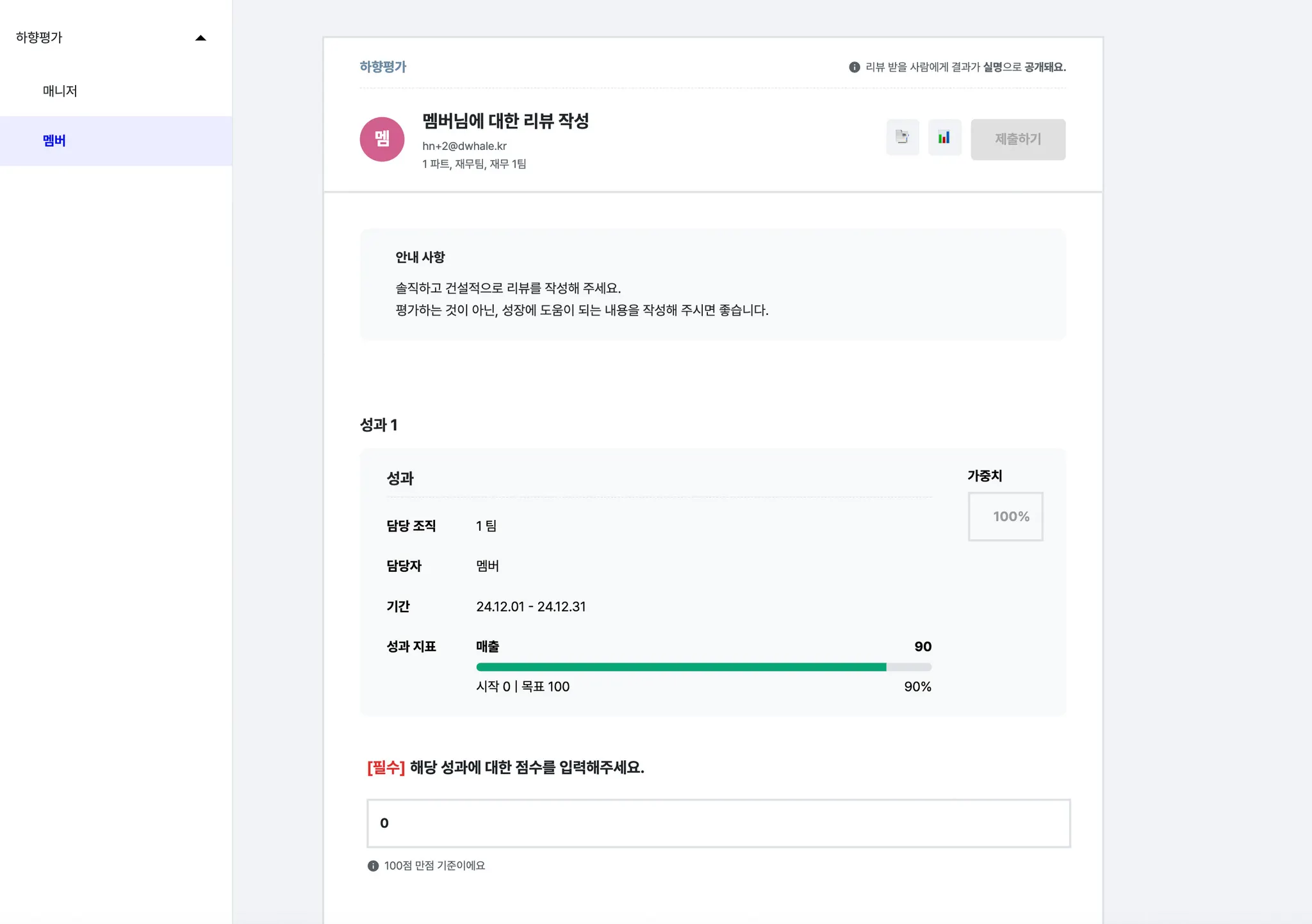Click the 가중치 100% weight box
The width and height of the screenshot is (1312, 924).
pos(1005,516)
